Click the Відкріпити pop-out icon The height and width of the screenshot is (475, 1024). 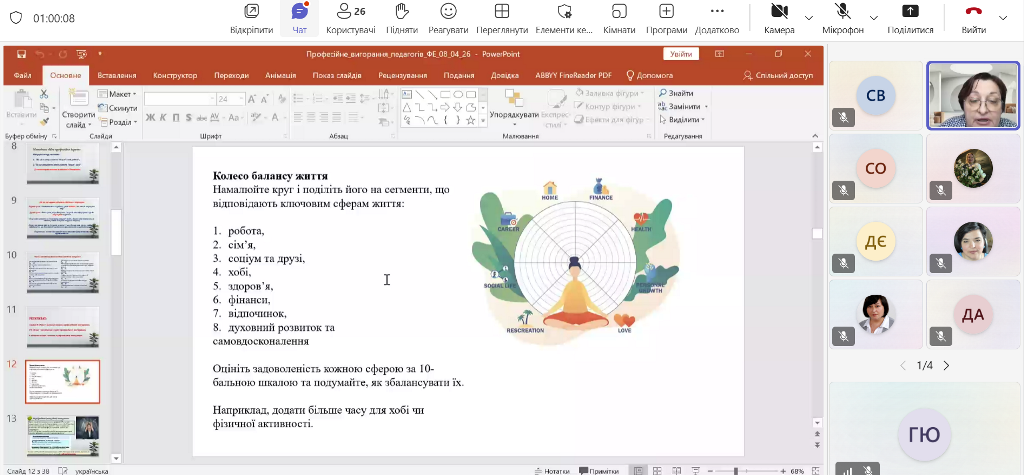point(251,17)
